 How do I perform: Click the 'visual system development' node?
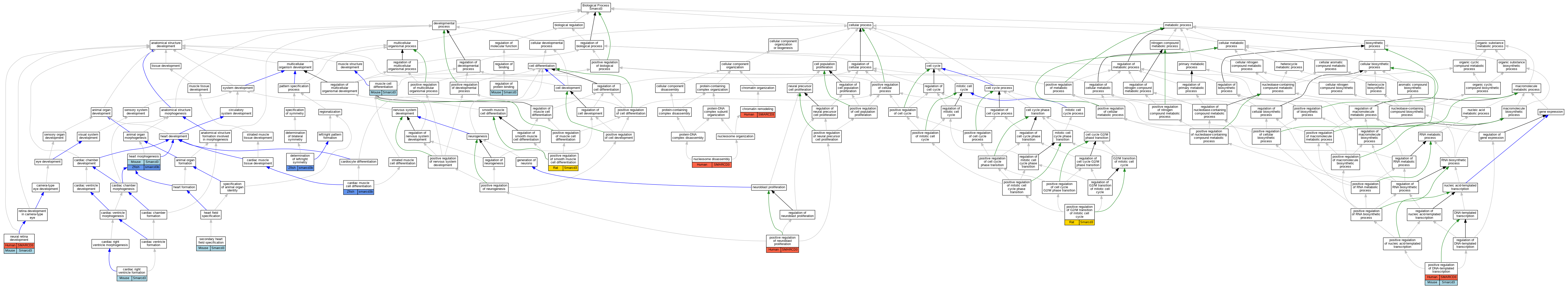88,136
